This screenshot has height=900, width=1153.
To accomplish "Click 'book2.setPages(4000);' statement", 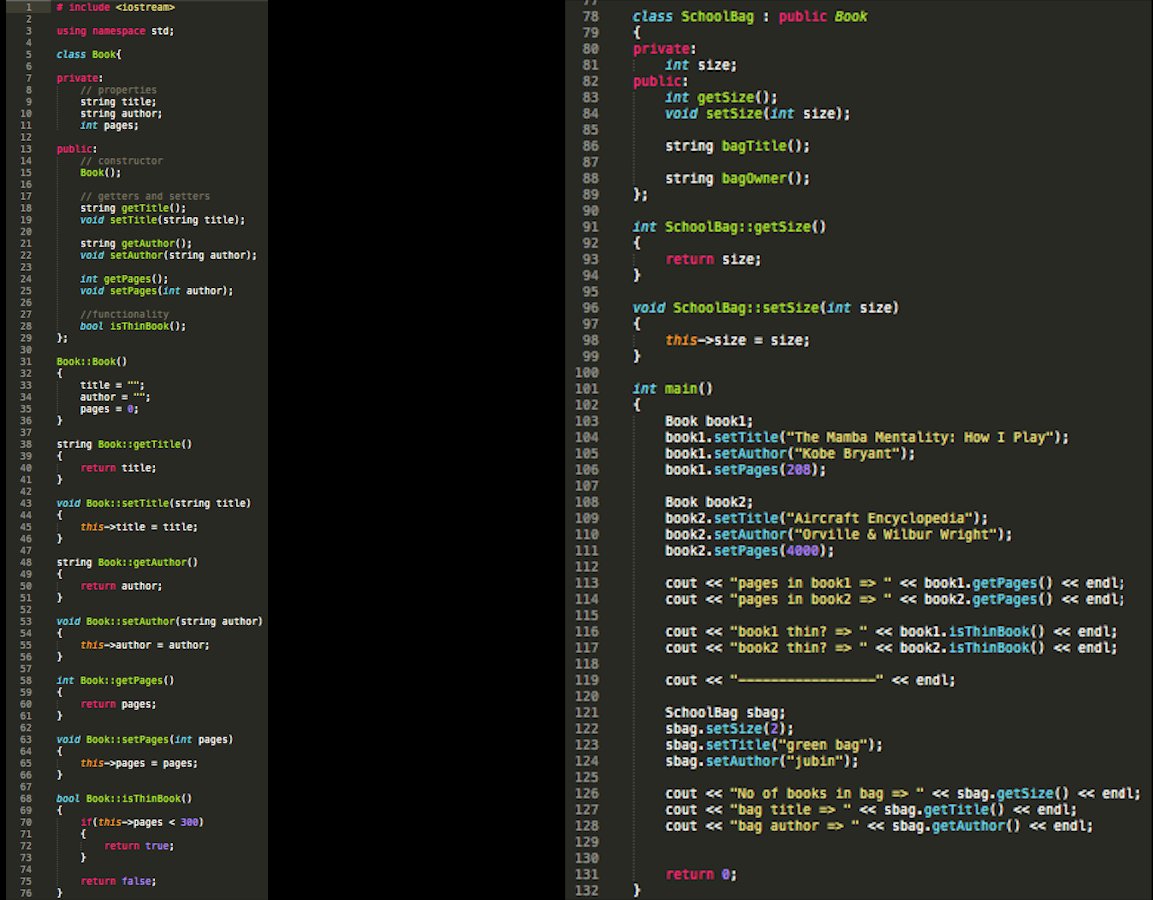I will (x=749, y=550).
